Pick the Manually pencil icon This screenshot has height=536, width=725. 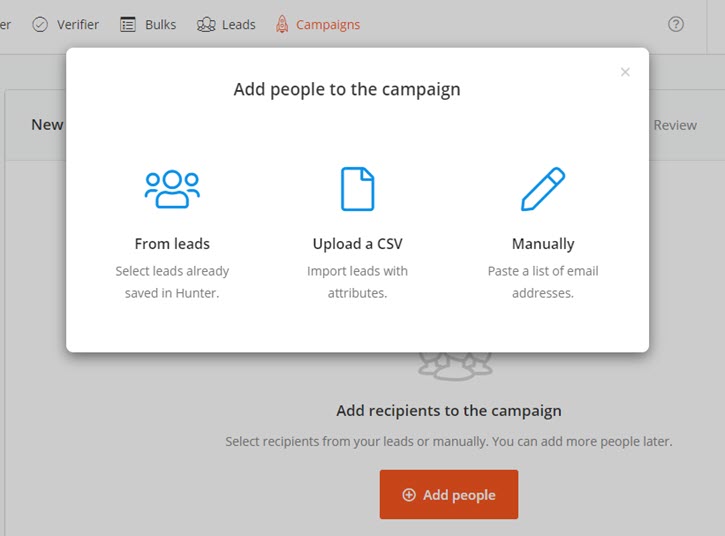coord(543,189)
